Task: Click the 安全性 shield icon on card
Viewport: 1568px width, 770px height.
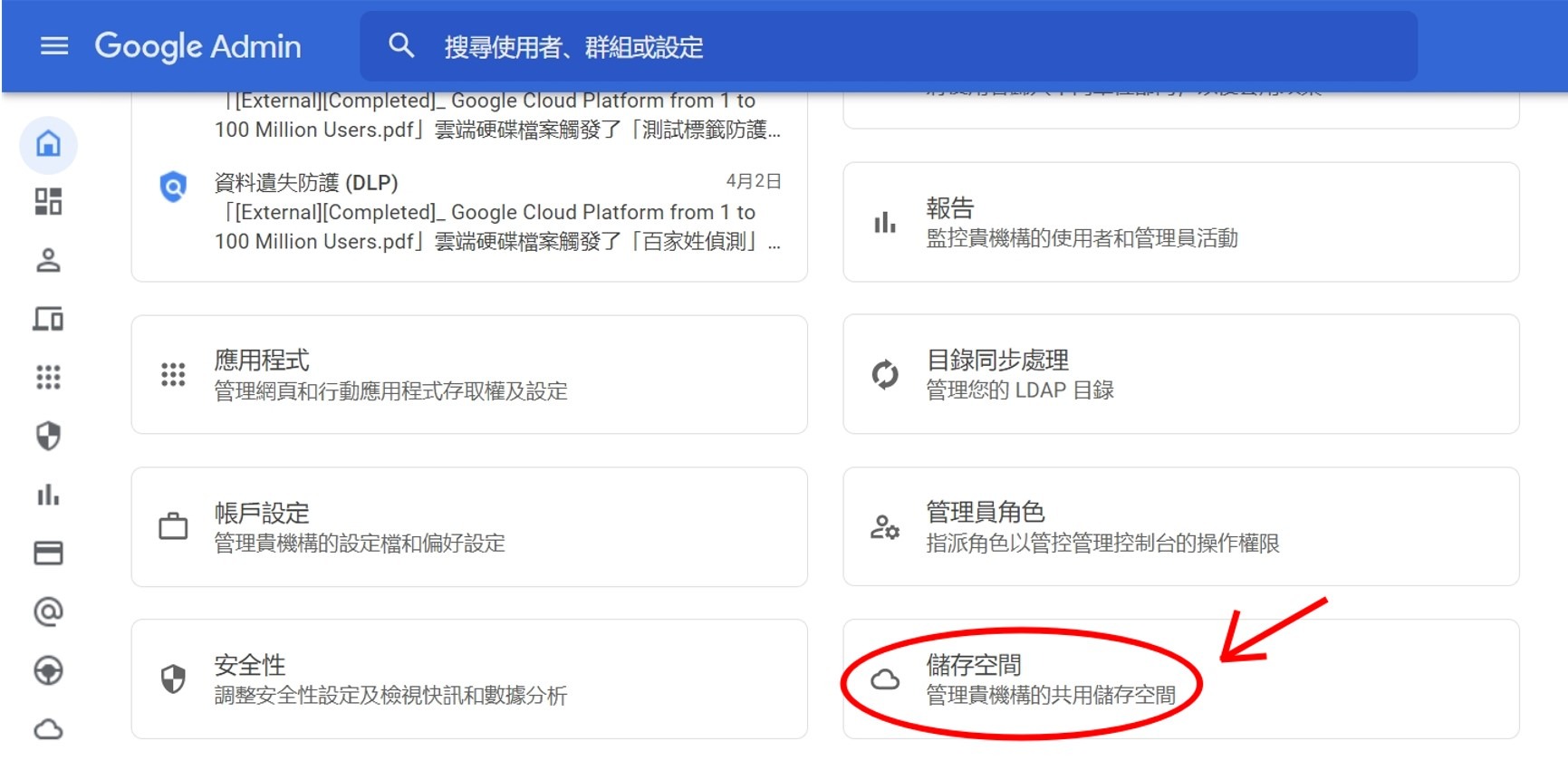Action: tap(173, 679)
